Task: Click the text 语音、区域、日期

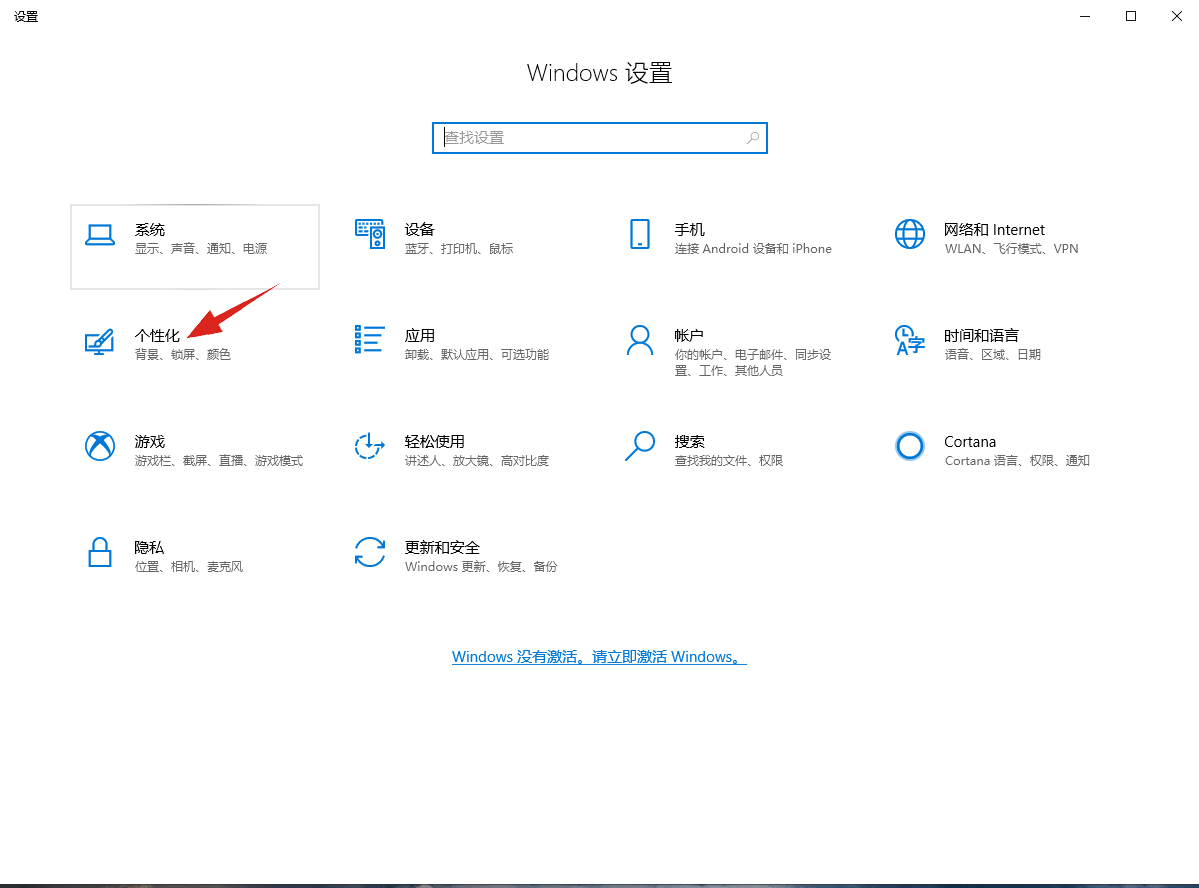Action: (993, 355)
